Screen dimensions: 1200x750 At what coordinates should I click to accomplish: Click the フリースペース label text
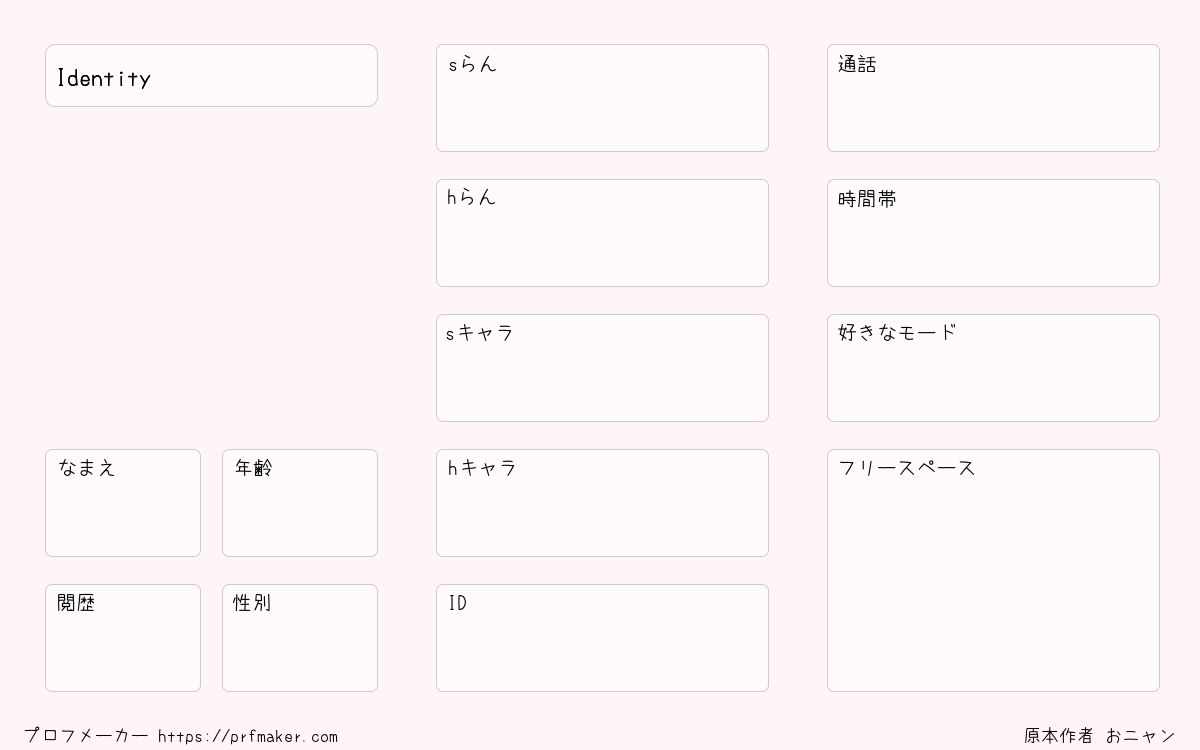[907, 468]
